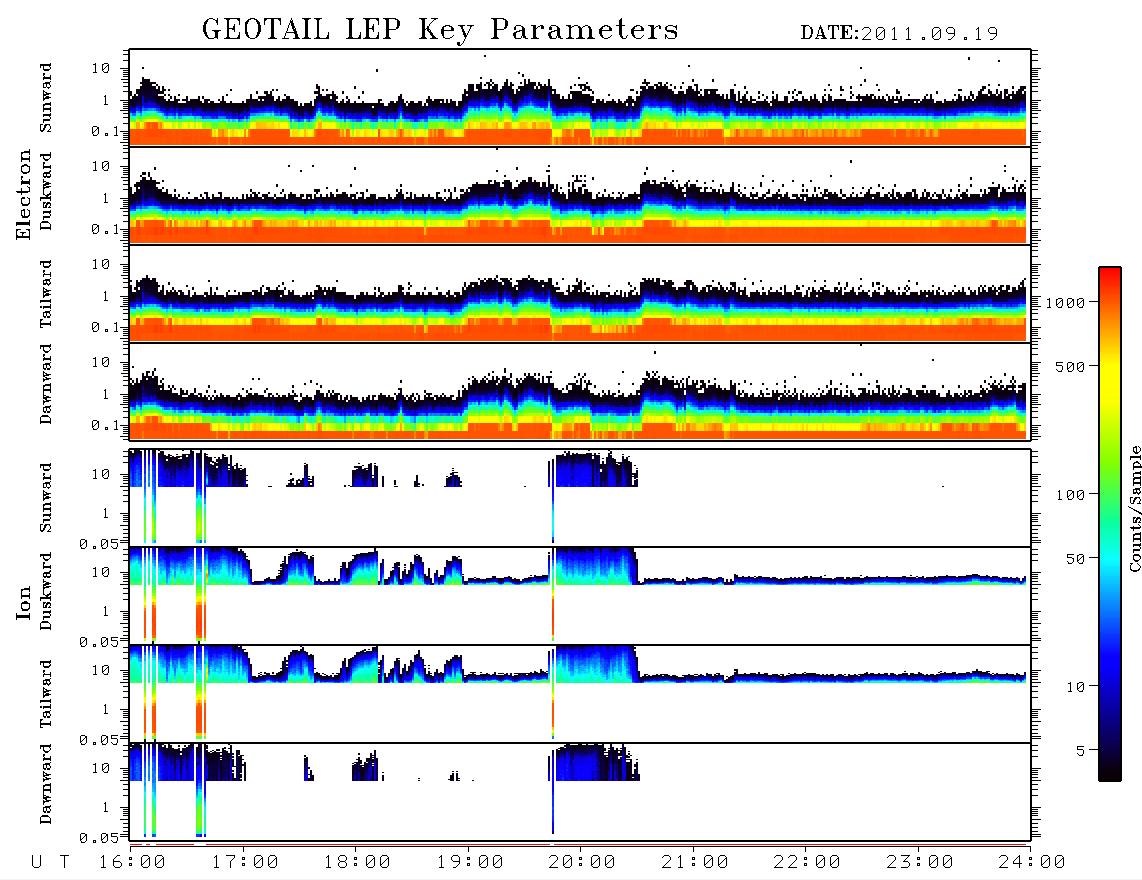1142x880 pixels.
Task: Click the Ion Sunward panel label
Action: (46, 497)
